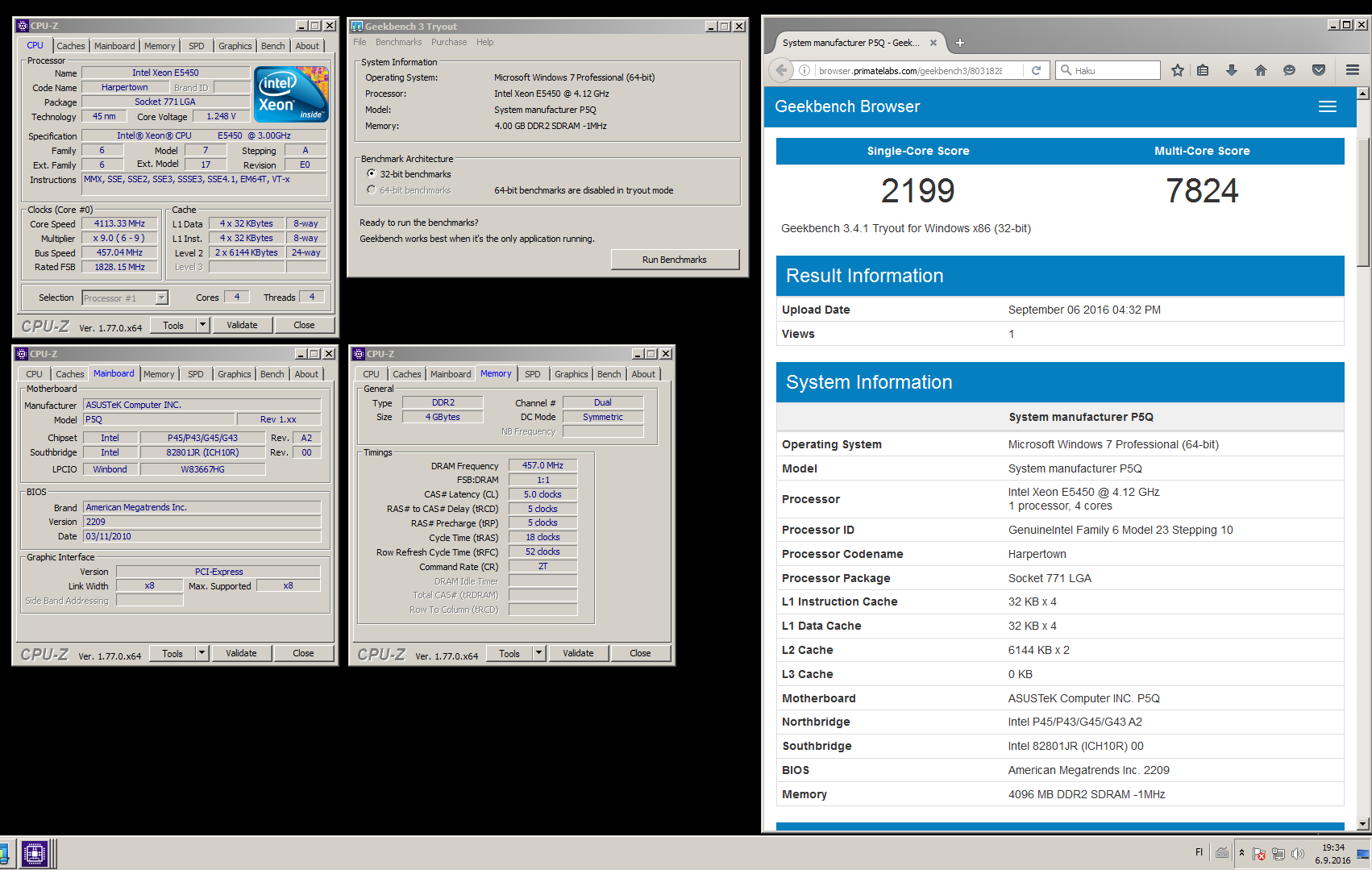Viewport: 1372px width, 870px height.
Task: Open the chat smiley icon in toolbar
Action: pyautogui.click(x=1289, y=70)
